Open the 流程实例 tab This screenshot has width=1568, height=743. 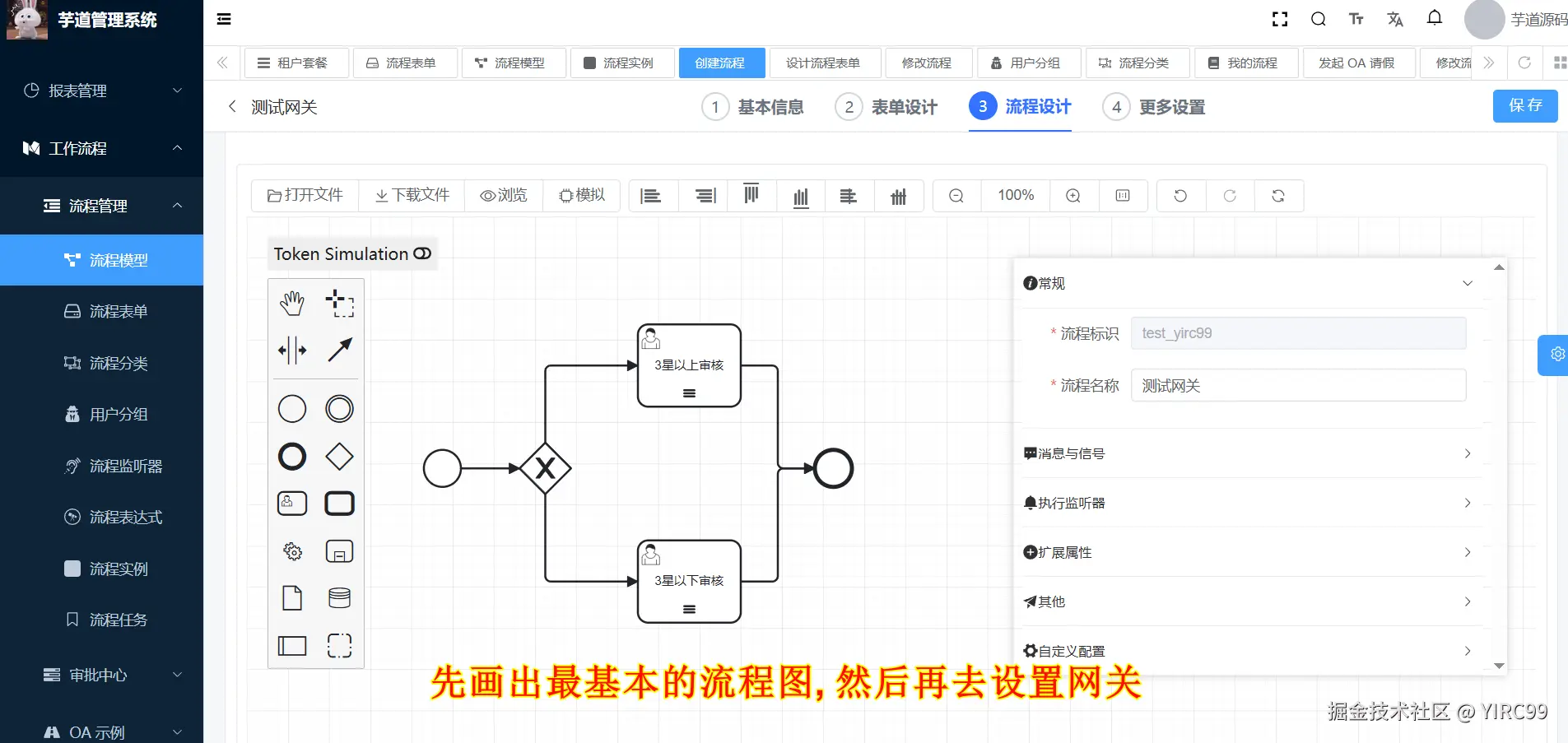tap(621, 63)
